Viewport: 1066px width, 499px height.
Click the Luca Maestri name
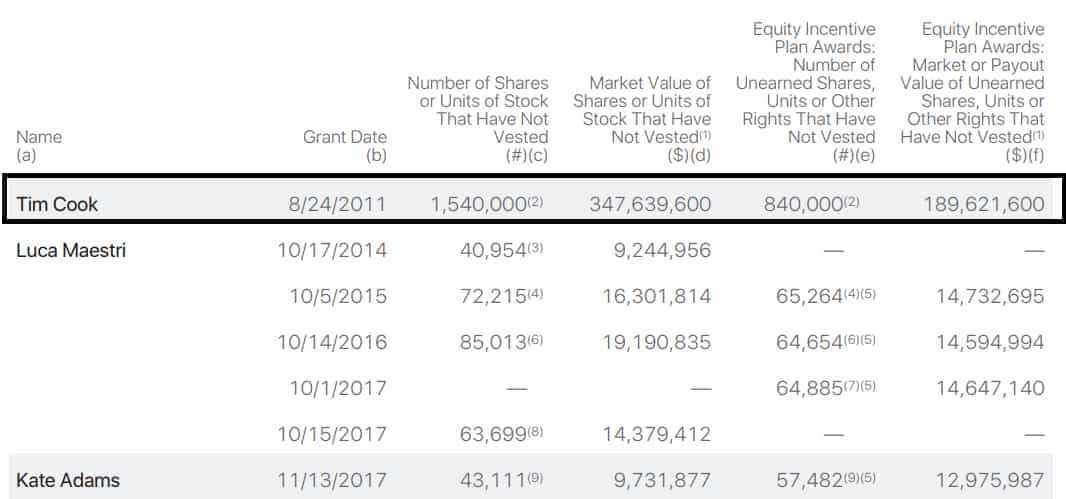click(71, 250)
